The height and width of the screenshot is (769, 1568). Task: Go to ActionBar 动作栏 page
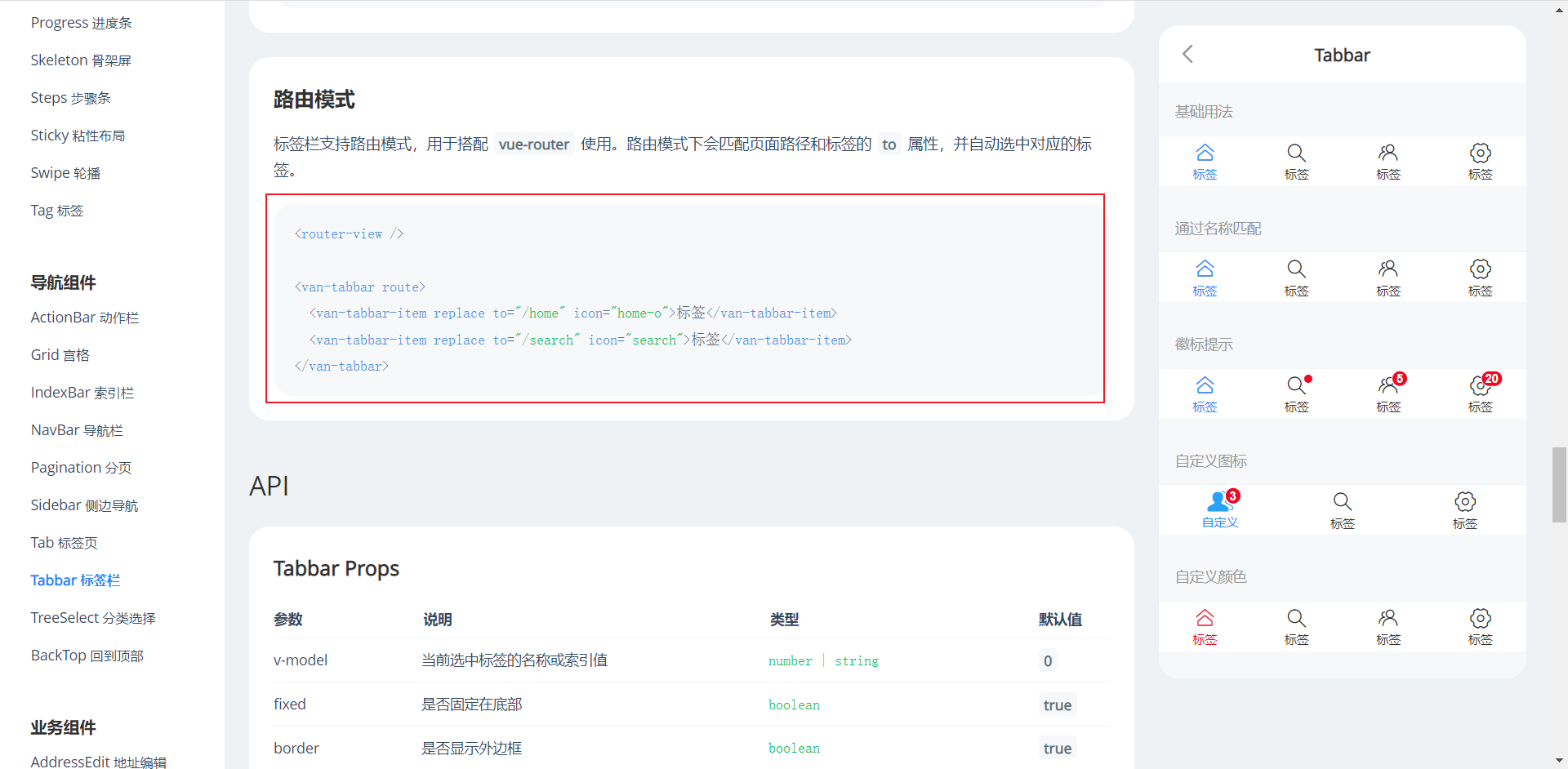(x=85, y=318)
